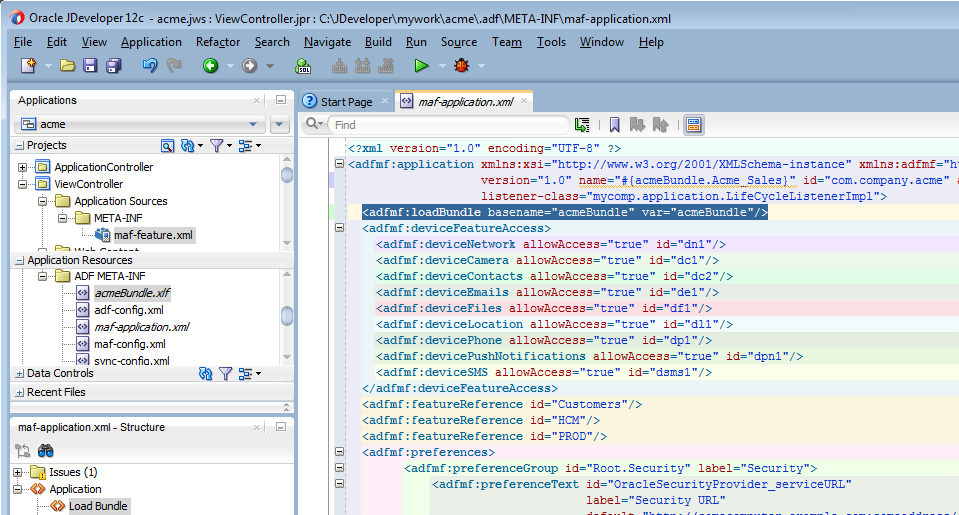Screen dimensions: 959x515
Task: Click the highlighted editor toolbar icon after bookmarks
Action: [x=694, y=125]
